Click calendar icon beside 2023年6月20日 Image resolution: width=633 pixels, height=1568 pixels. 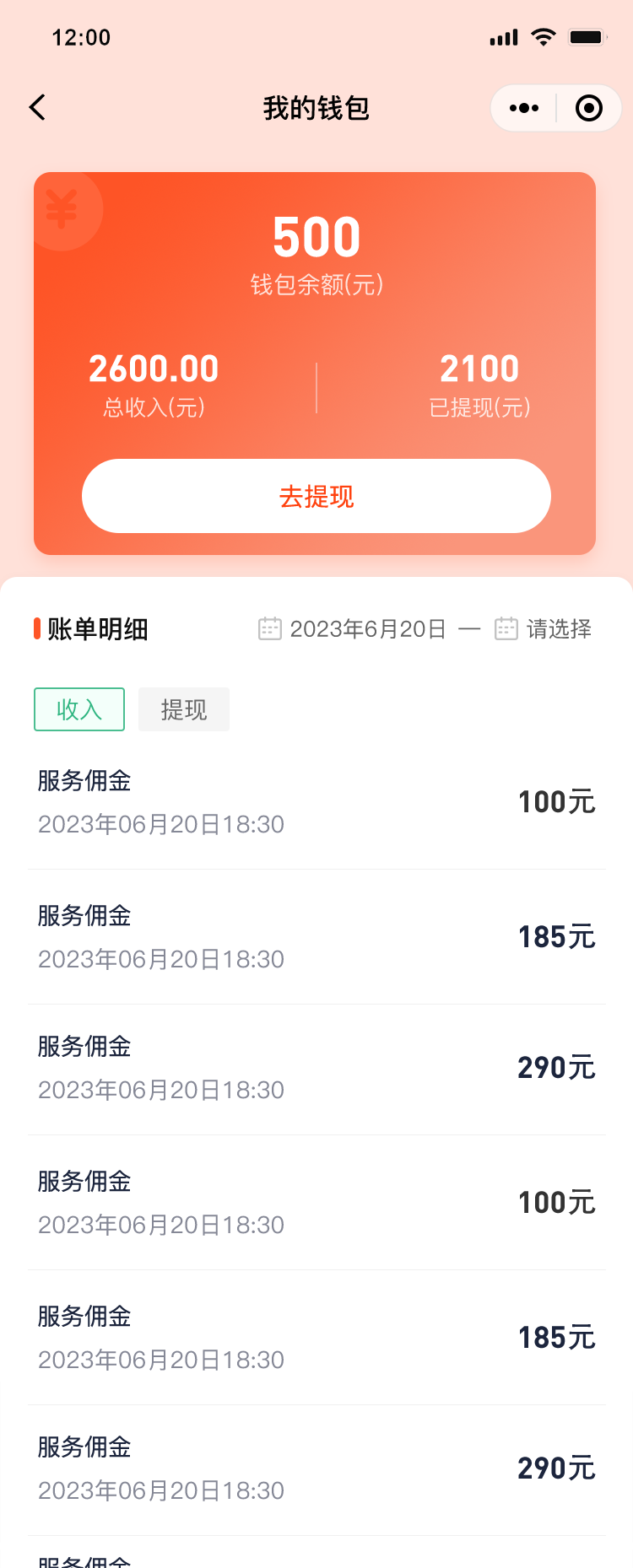point(269,628)
